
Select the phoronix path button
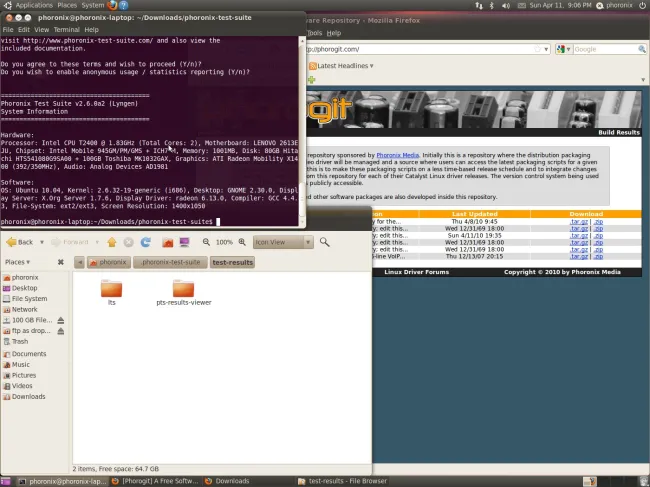109,262
